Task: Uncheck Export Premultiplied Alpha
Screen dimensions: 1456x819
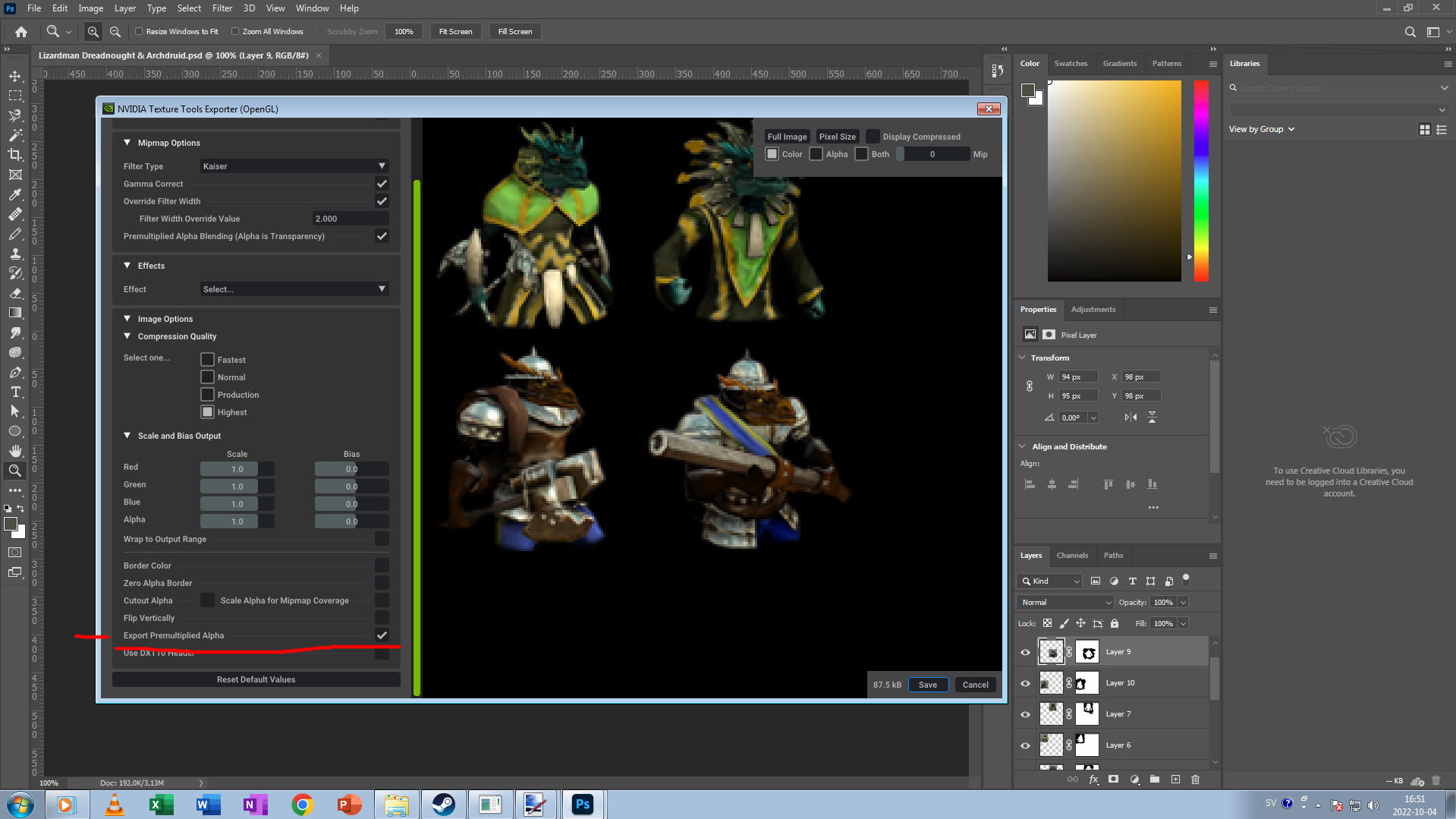Action: point(382,635)
